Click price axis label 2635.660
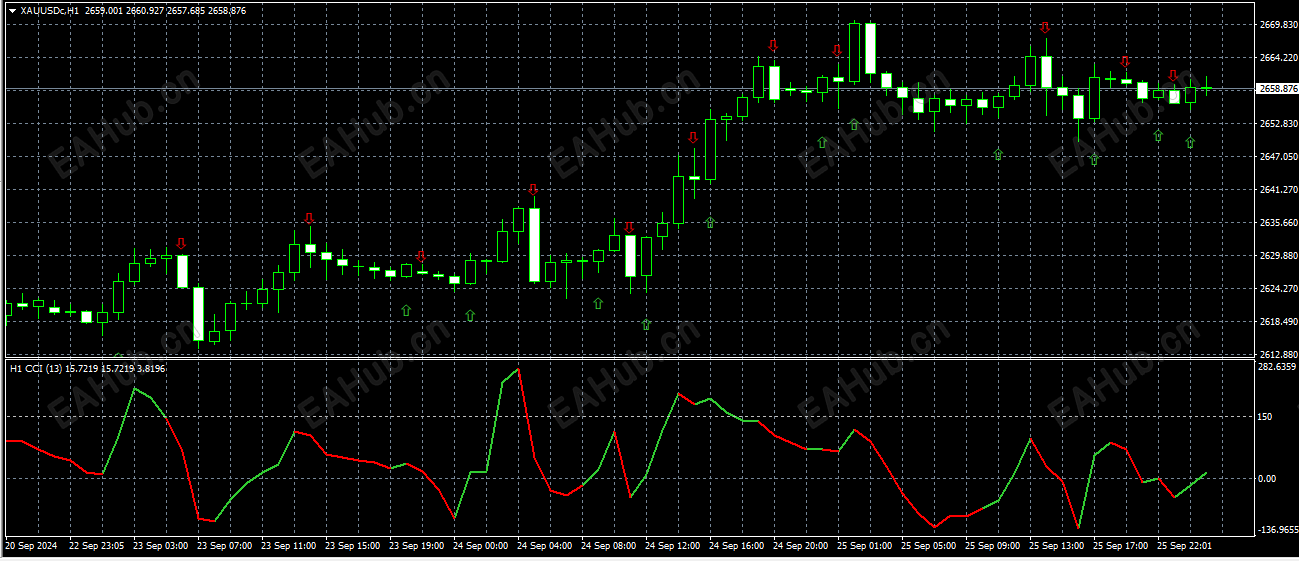1299x561 pixels. [1279, 222]
